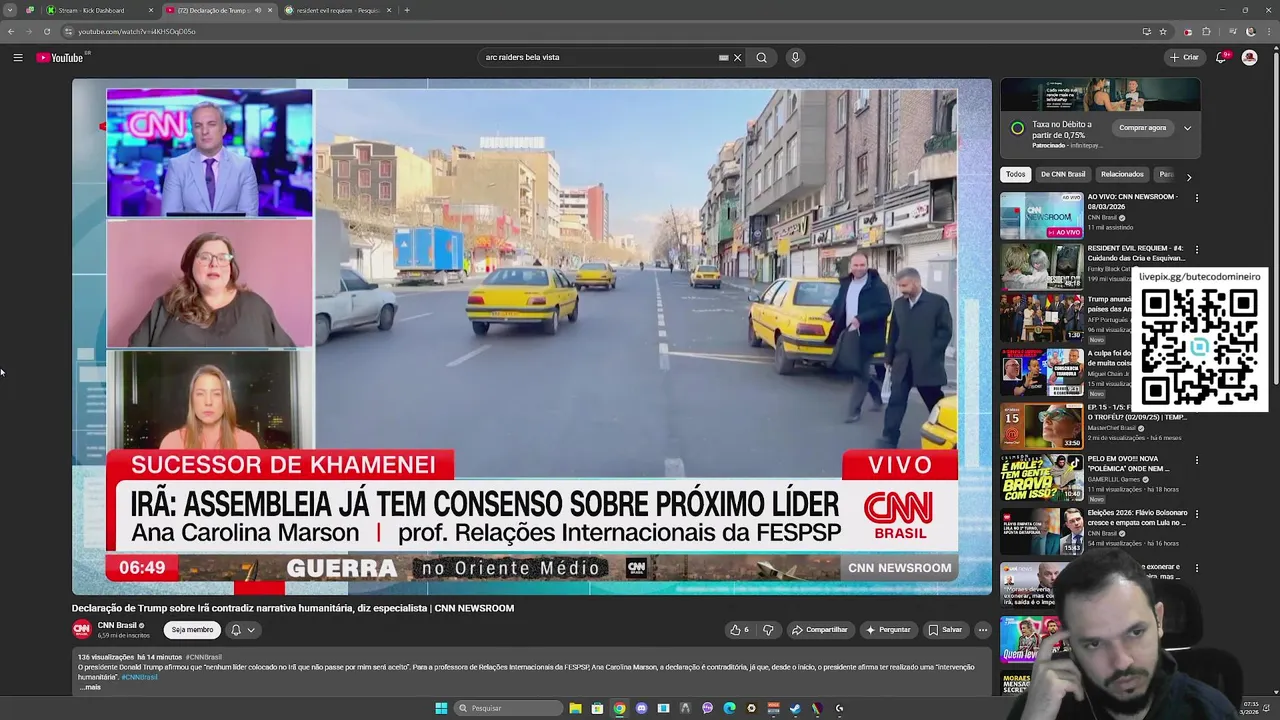Save the video with Salvar
Viewport: 1280px width, 720px height.
[945, 630]
